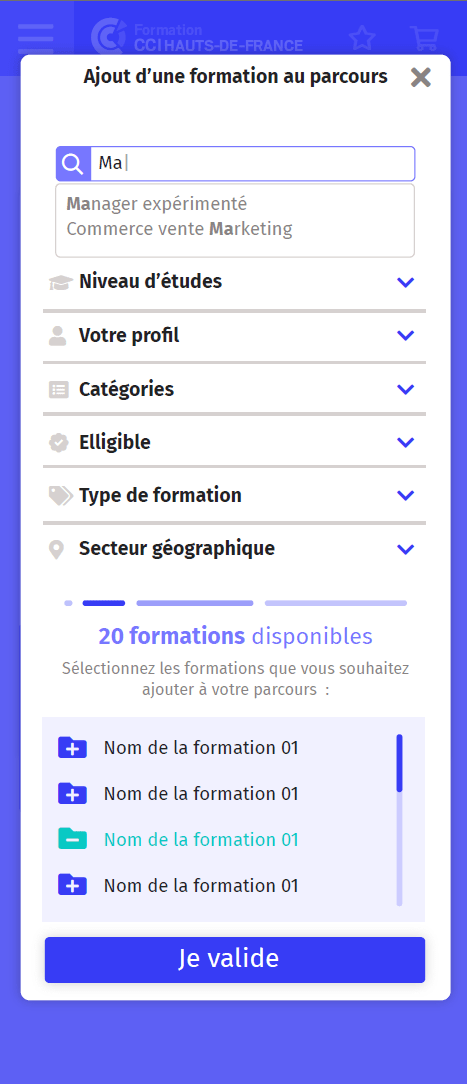
Task: Add the fourth formation via plus folder icon
Action: tap(73, 885)
